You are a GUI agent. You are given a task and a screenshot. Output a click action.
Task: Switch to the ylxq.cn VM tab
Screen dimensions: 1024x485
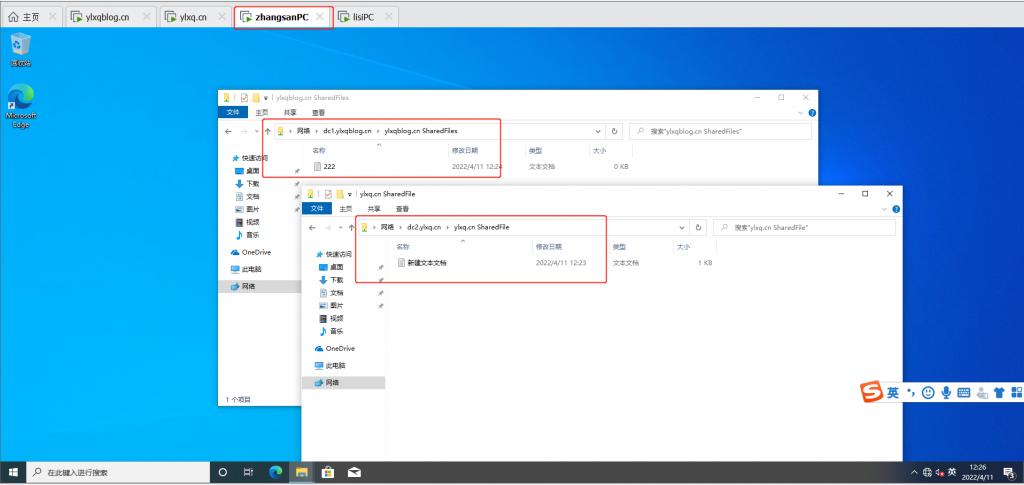point(193,17)
